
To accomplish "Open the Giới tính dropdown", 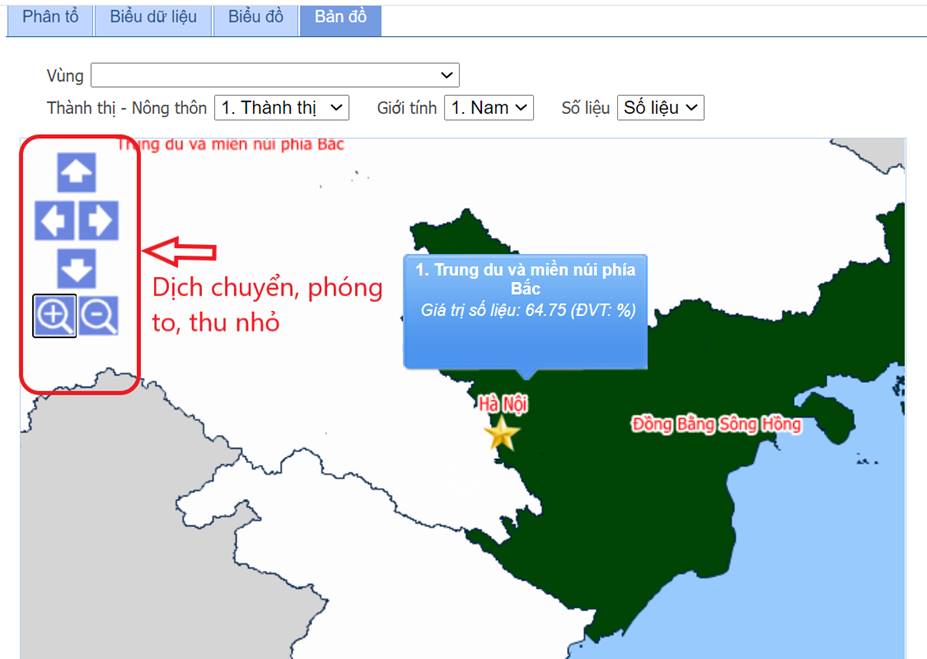I will pyautogui.click(x=489, y=107).
